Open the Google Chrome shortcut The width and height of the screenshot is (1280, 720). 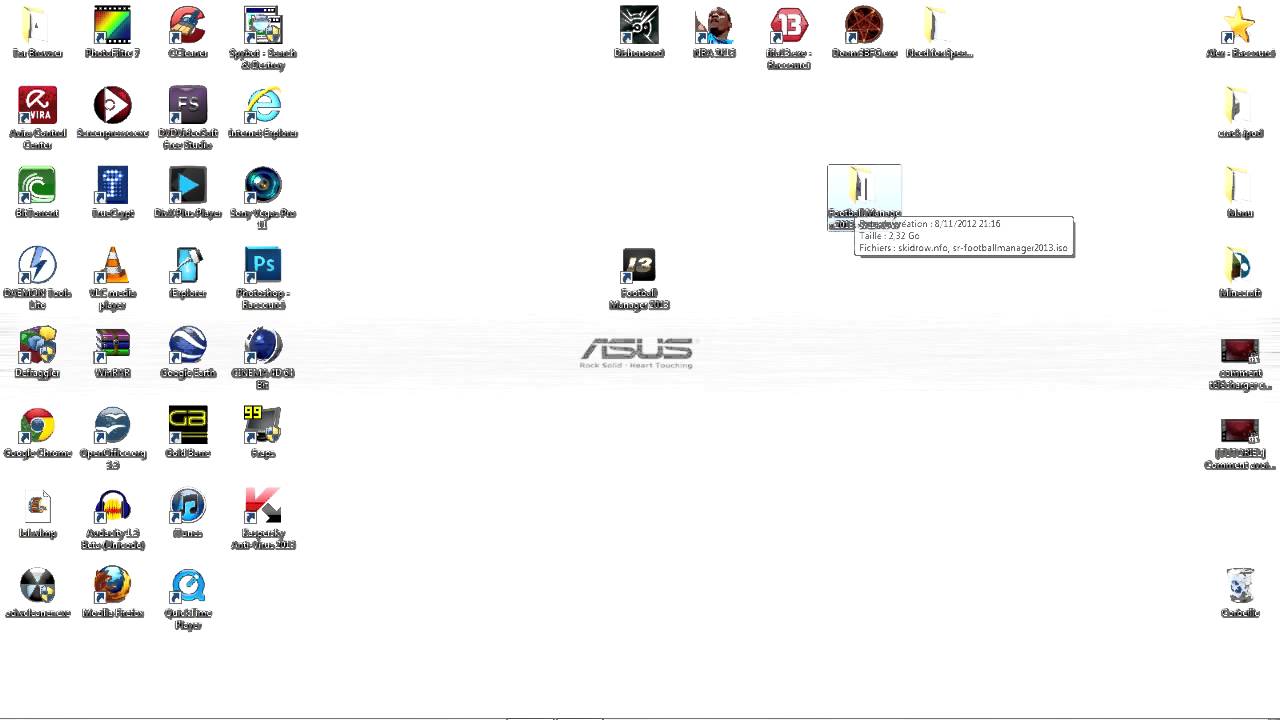37,425
